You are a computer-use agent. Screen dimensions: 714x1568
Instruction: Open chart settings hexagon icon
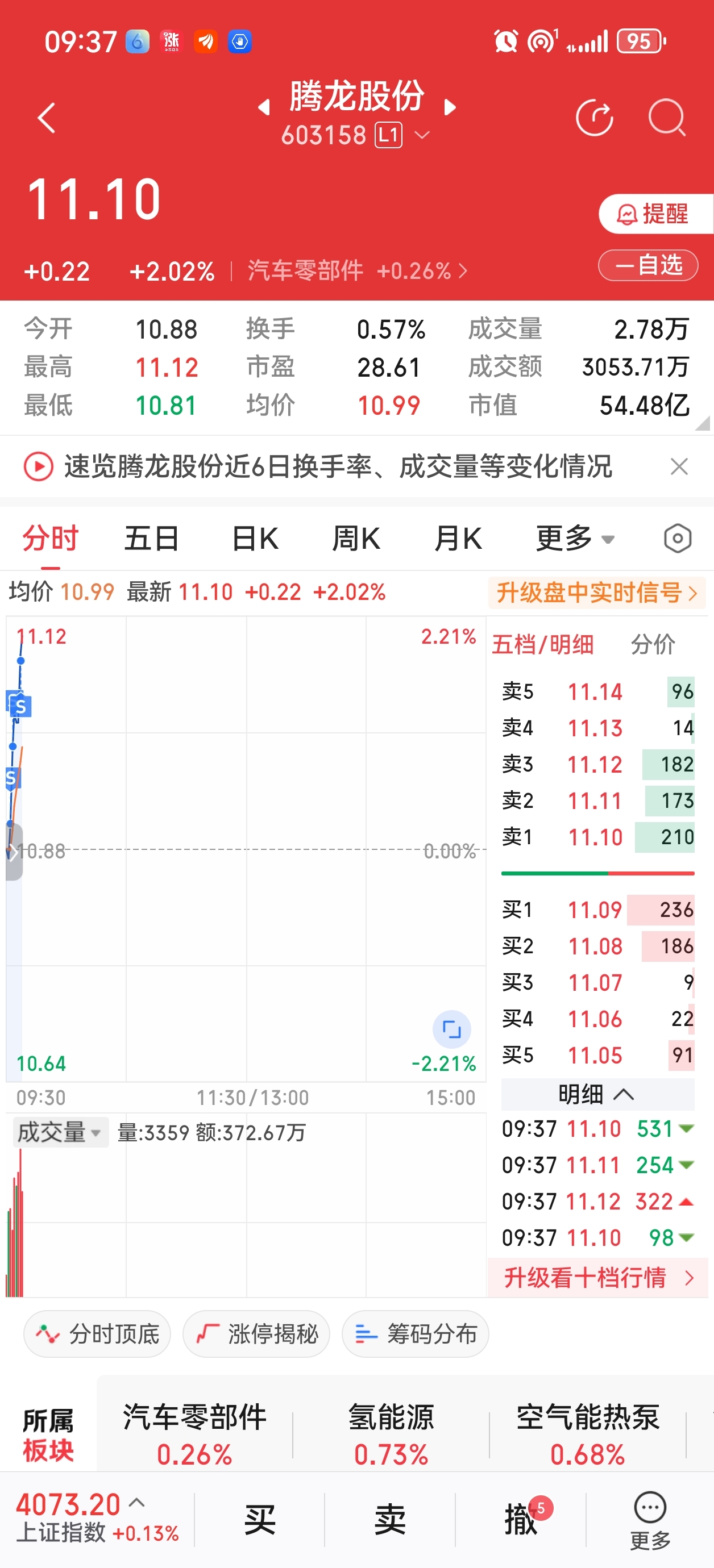coord(678,539)
